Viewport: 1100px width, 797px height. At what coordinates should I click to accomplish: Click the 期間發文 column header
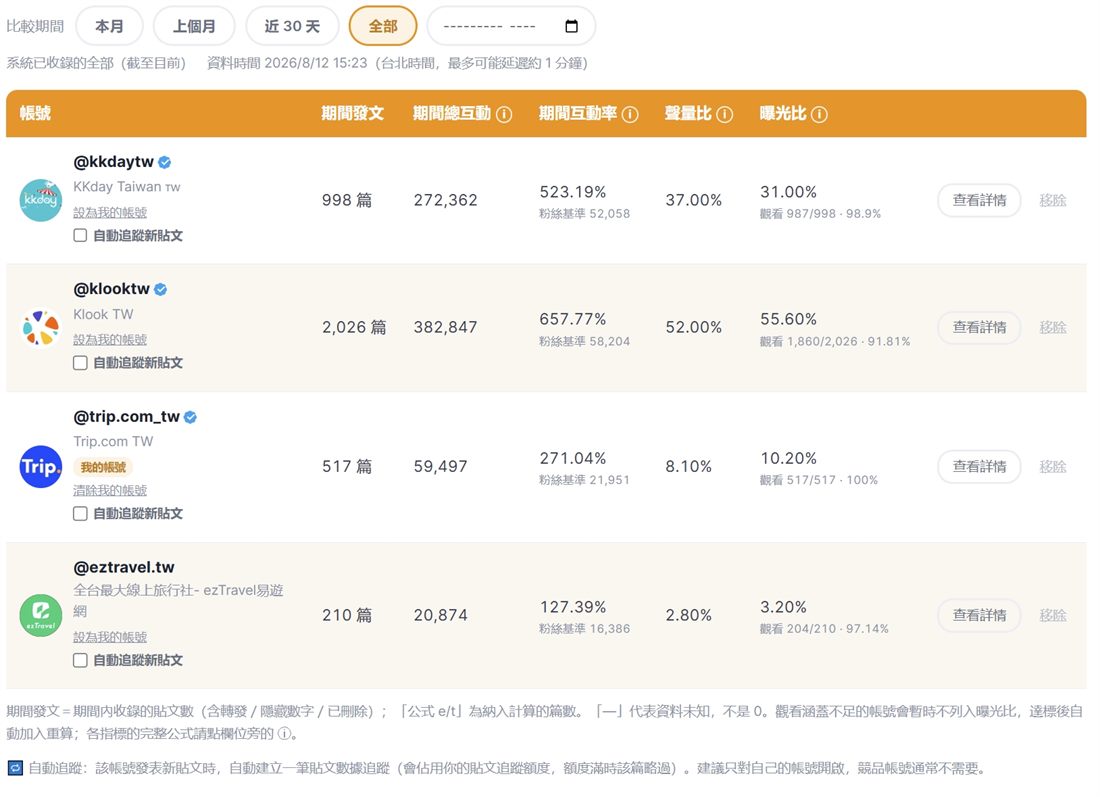[x=352, y=114]
